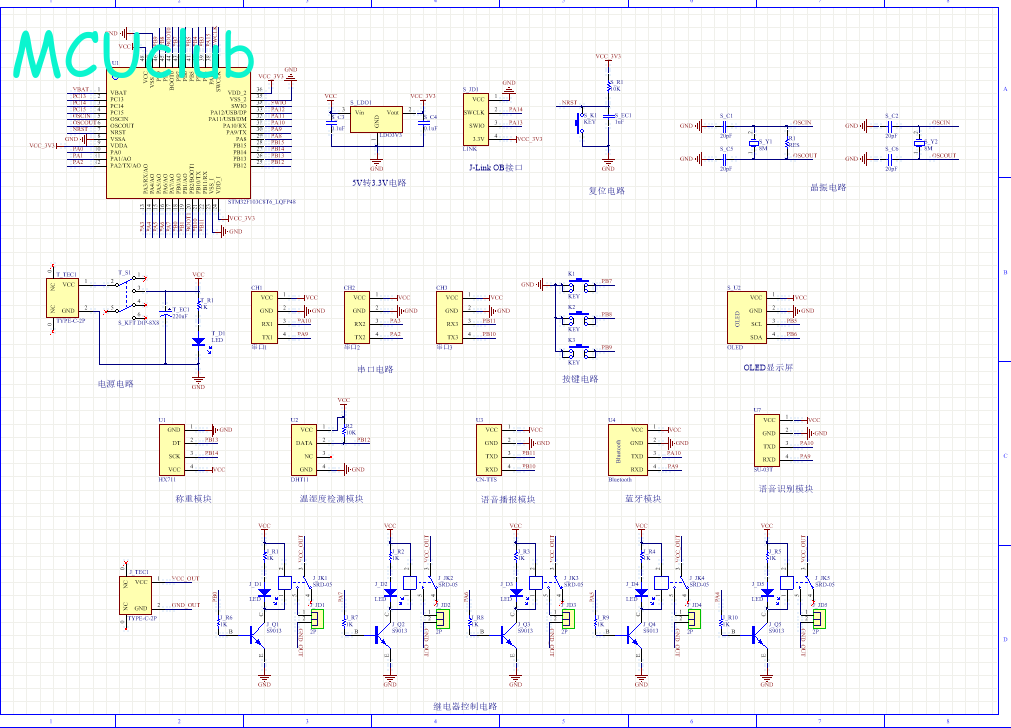This screenshot has width=1011, height=728.
Task: Click the T_S1 DIP power switch symbol
Action: (x=127, y=295)
